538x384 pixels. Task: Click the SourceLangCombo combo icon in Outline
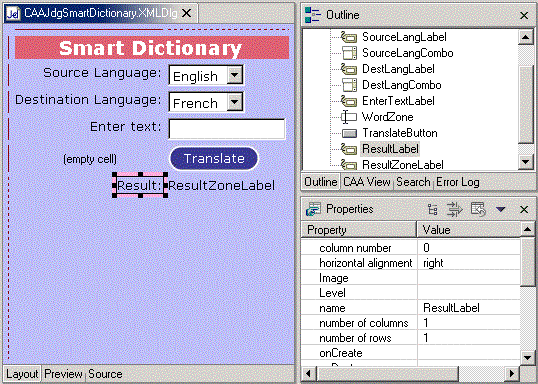click(x=349, y=53)
